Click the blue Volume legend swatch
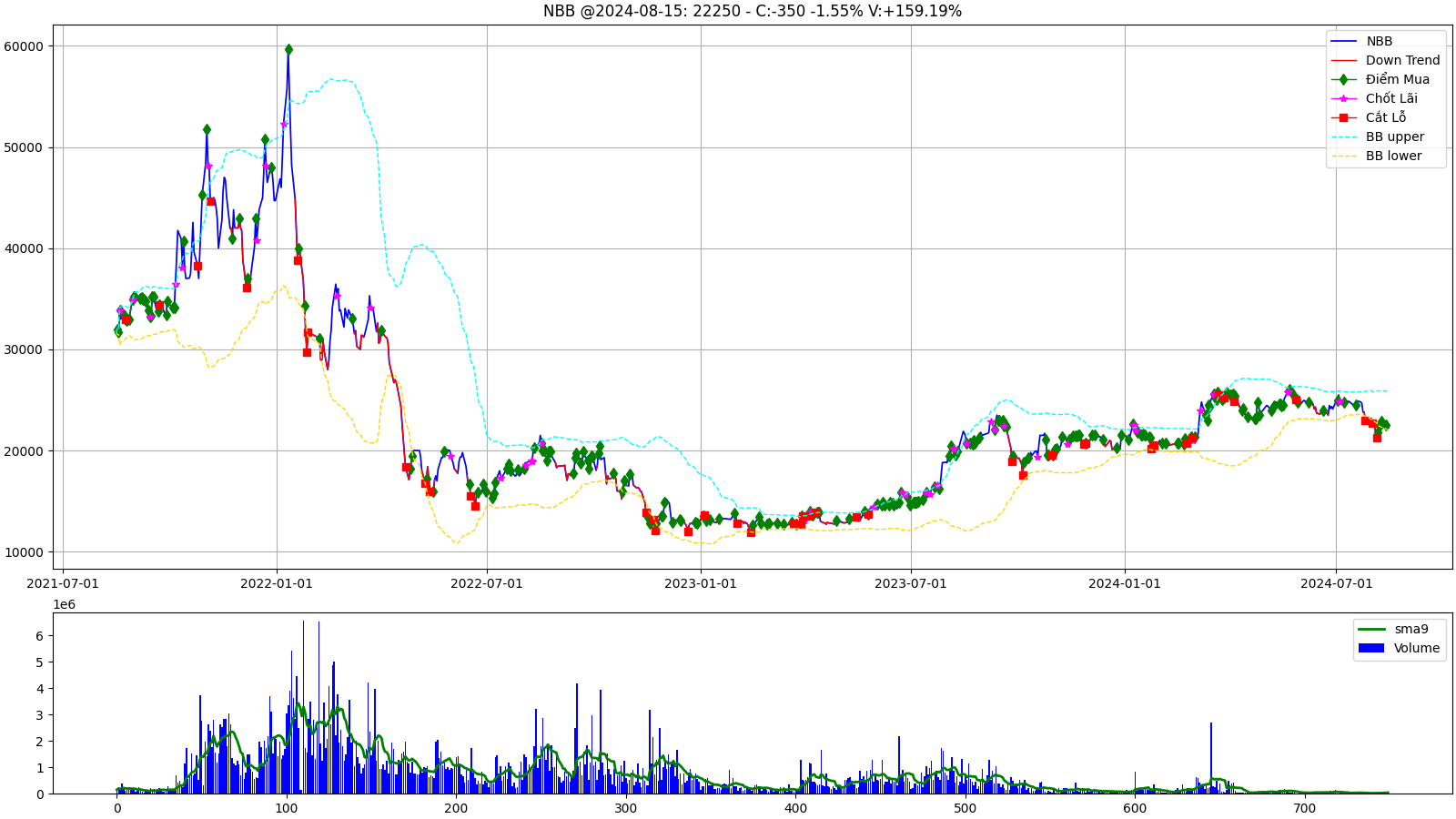 point(1370,648)
